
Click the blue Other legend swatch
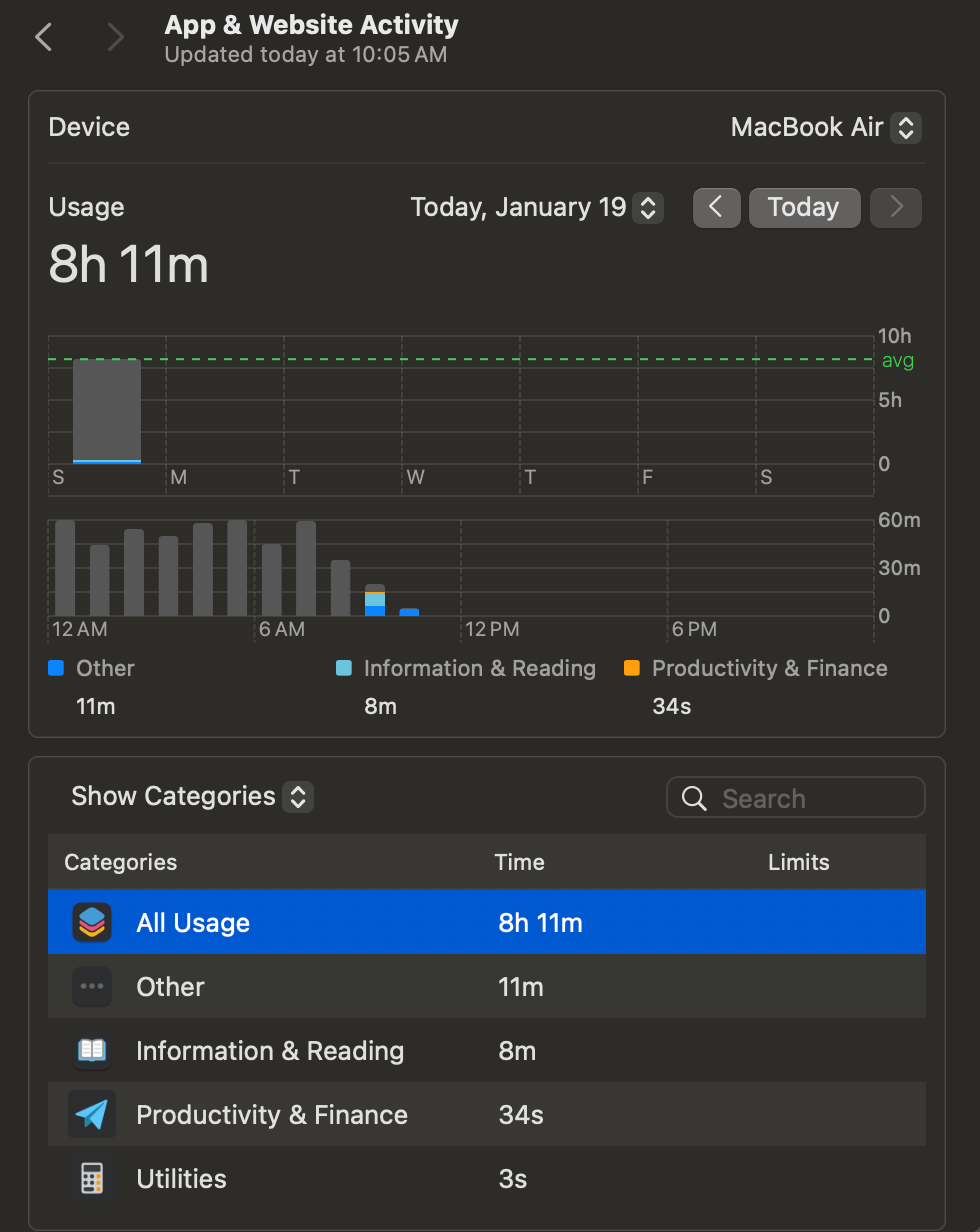tap(57, 668)
